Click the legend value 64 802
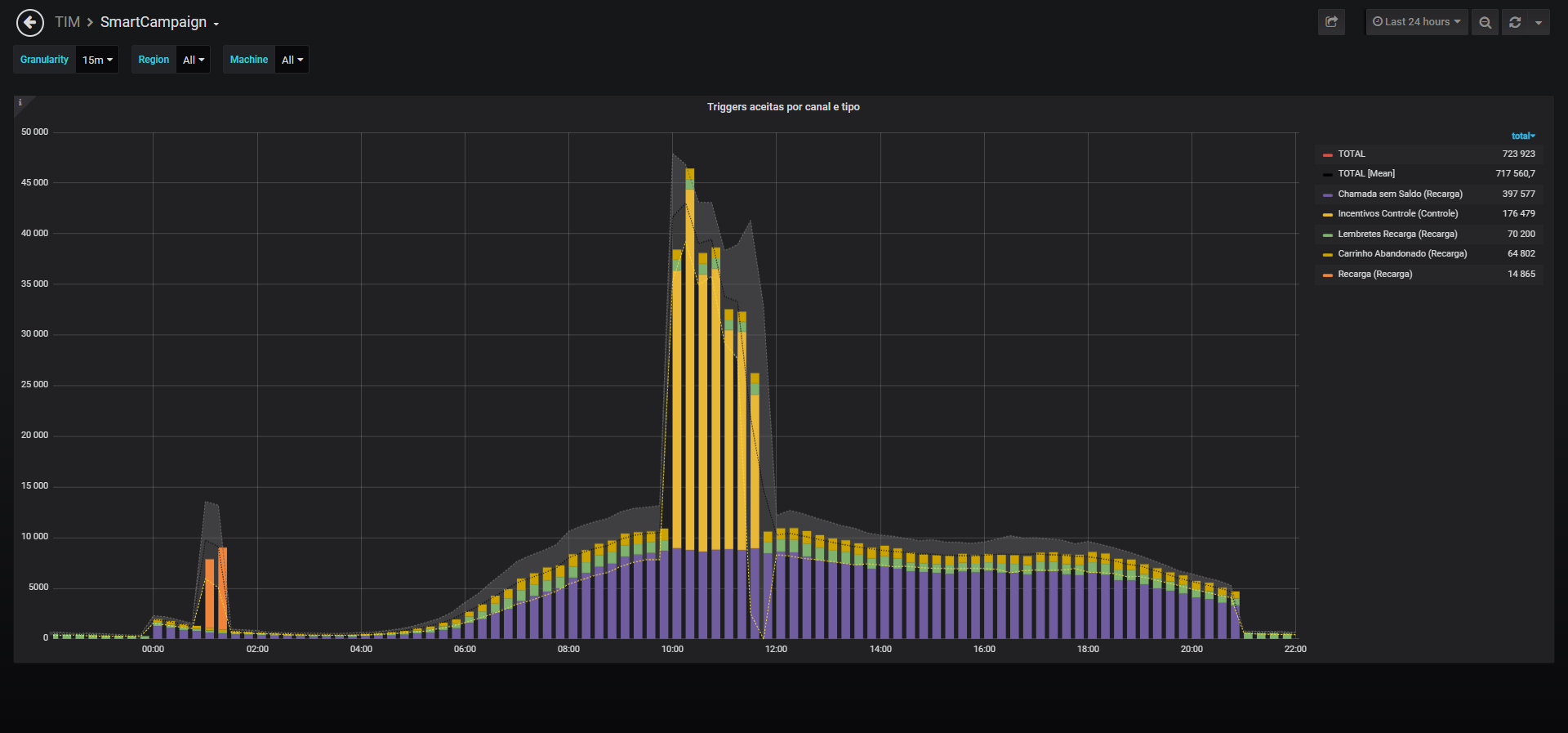The image size is (1568, 733). click(1521, 253)
